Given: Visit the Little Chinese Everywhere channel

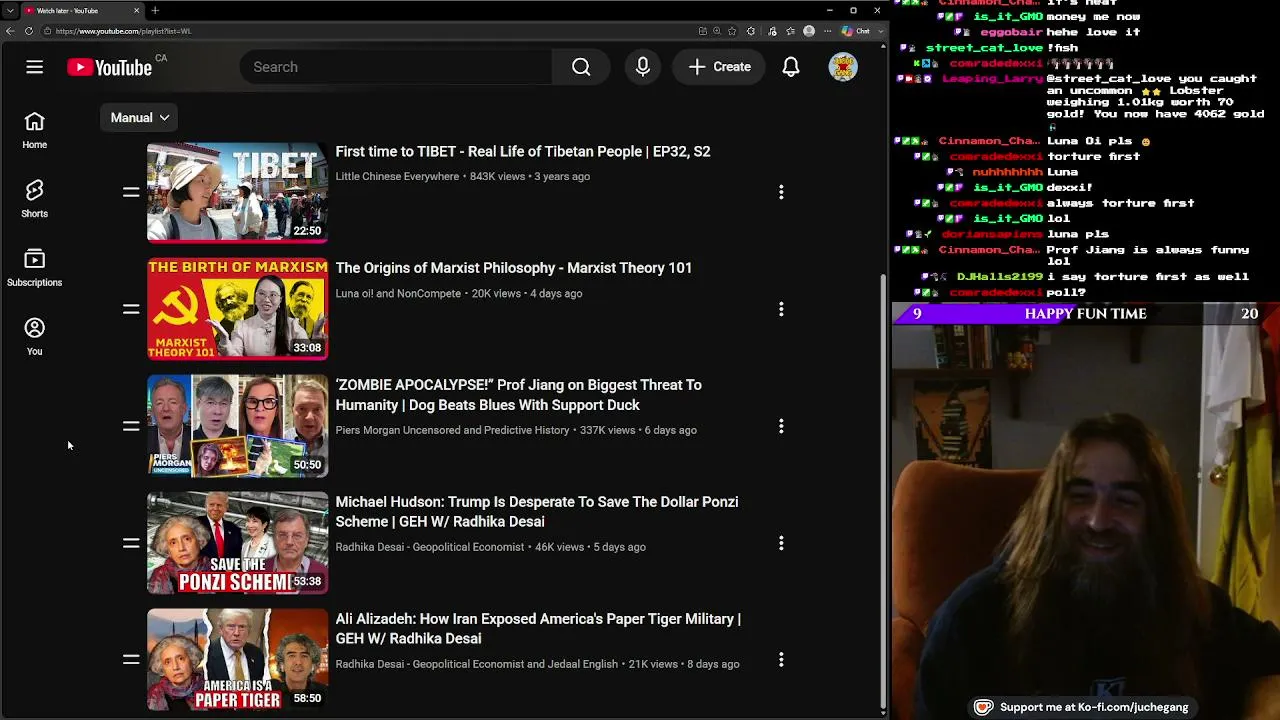Looking at the screenshot, I should click(x=397, y=177).
